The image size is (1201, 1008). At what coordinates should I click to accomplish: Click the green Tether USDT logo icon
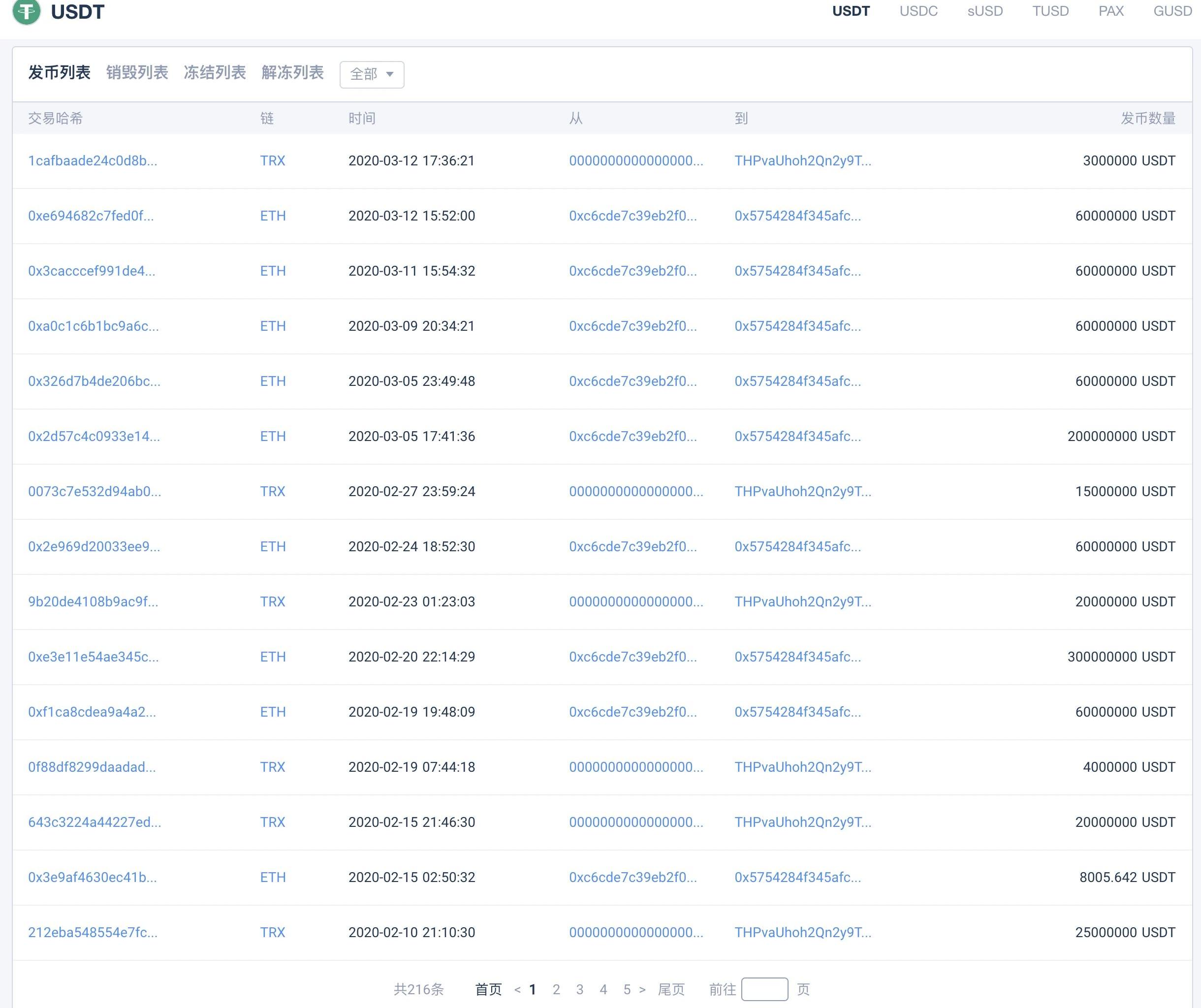pyautogui.click(x=26, y=11)
